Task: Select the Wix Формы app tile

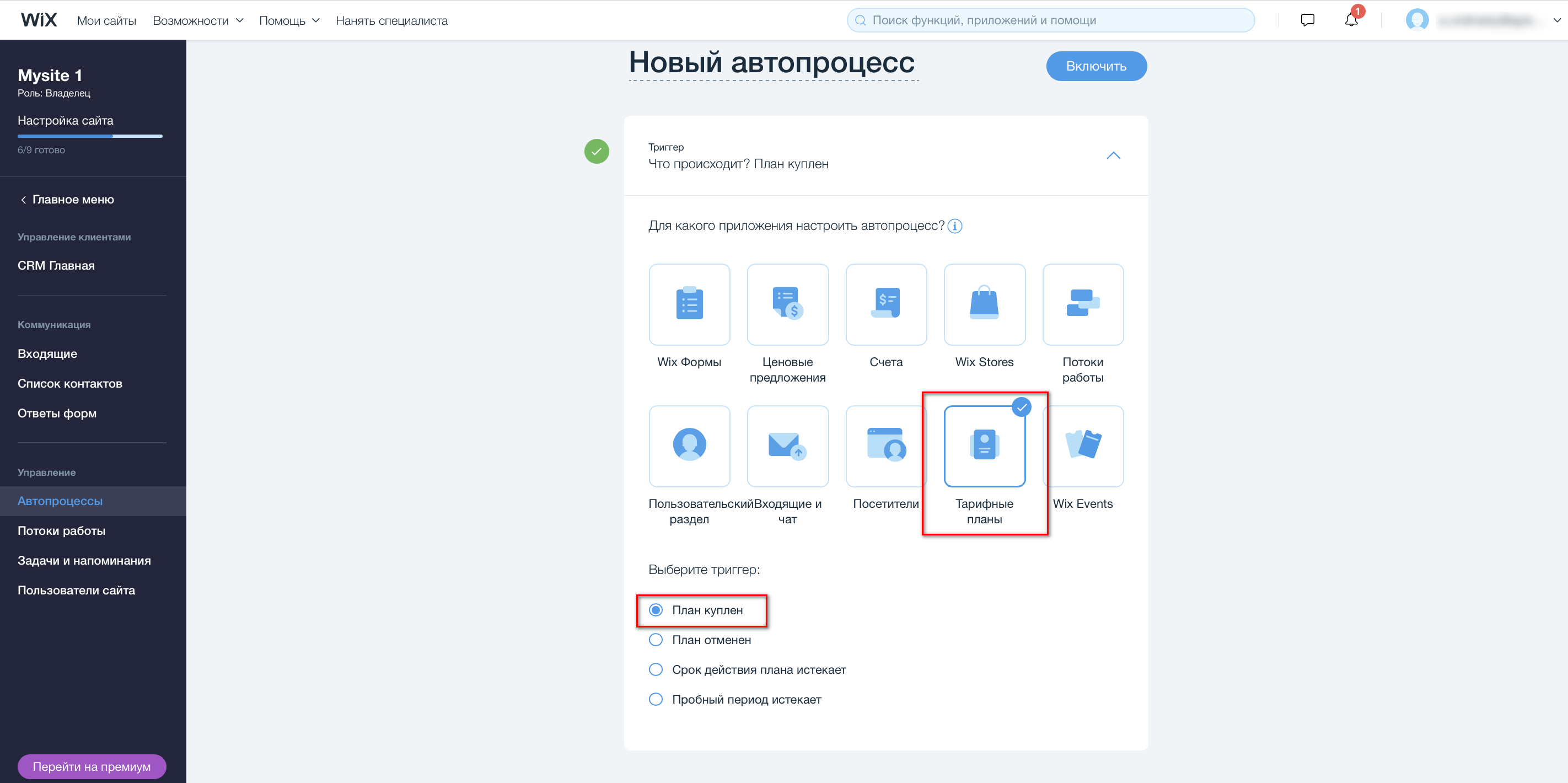Action: pos(689,304)
